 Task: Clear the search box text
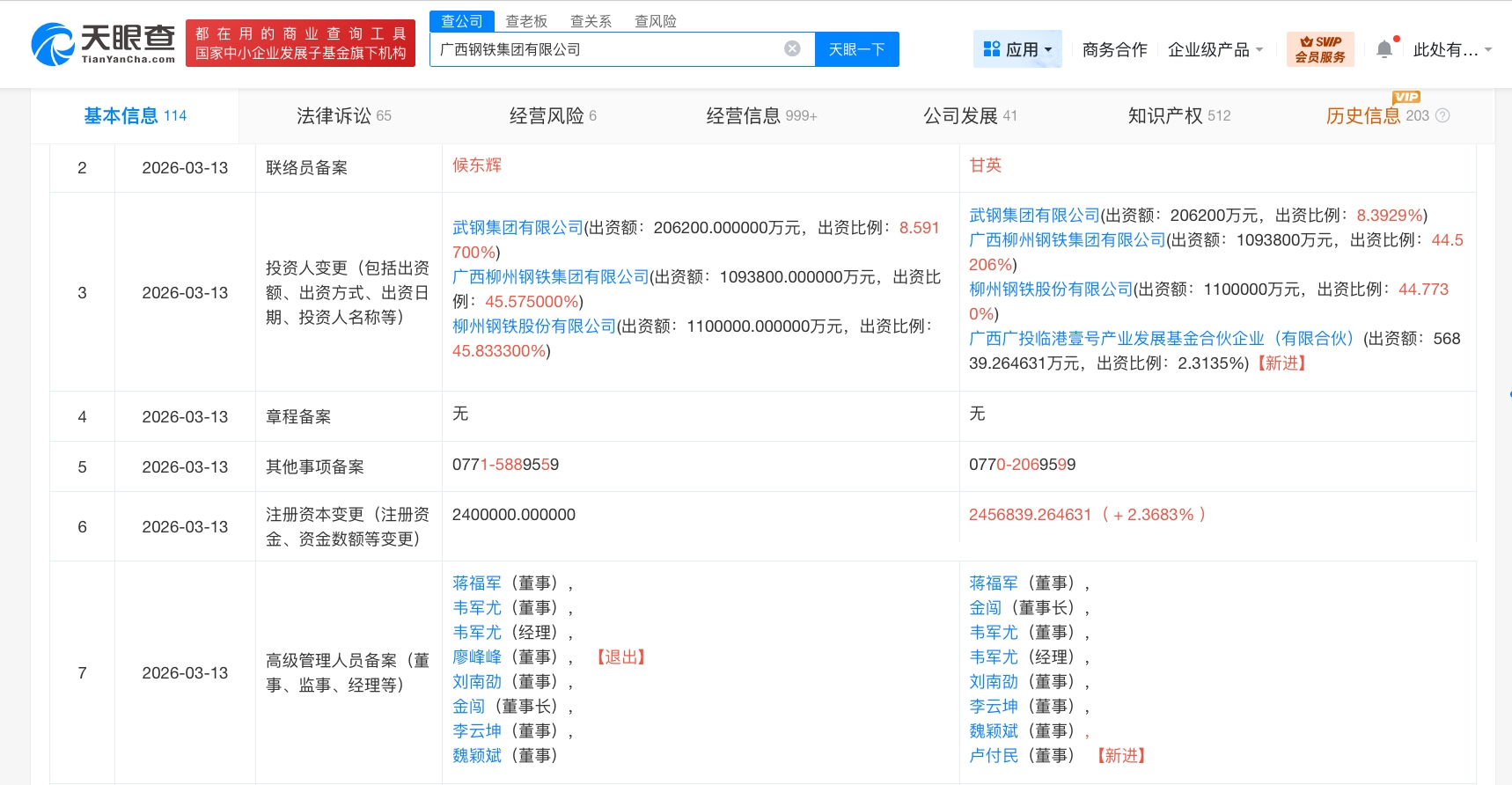point(792,48)
